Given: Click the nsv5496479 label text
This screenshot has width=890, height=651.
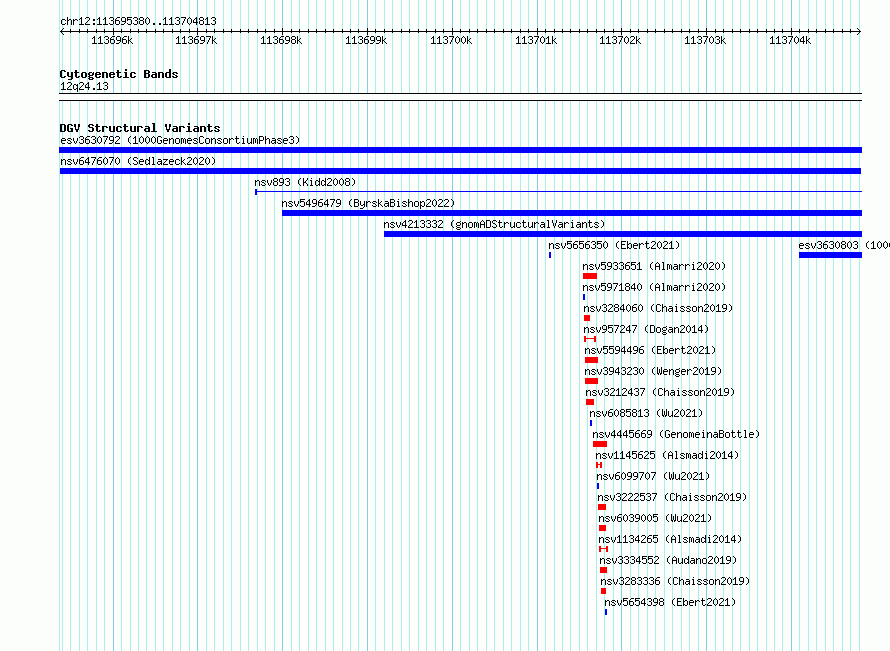Looking at the screenshot, I should 368,203.
